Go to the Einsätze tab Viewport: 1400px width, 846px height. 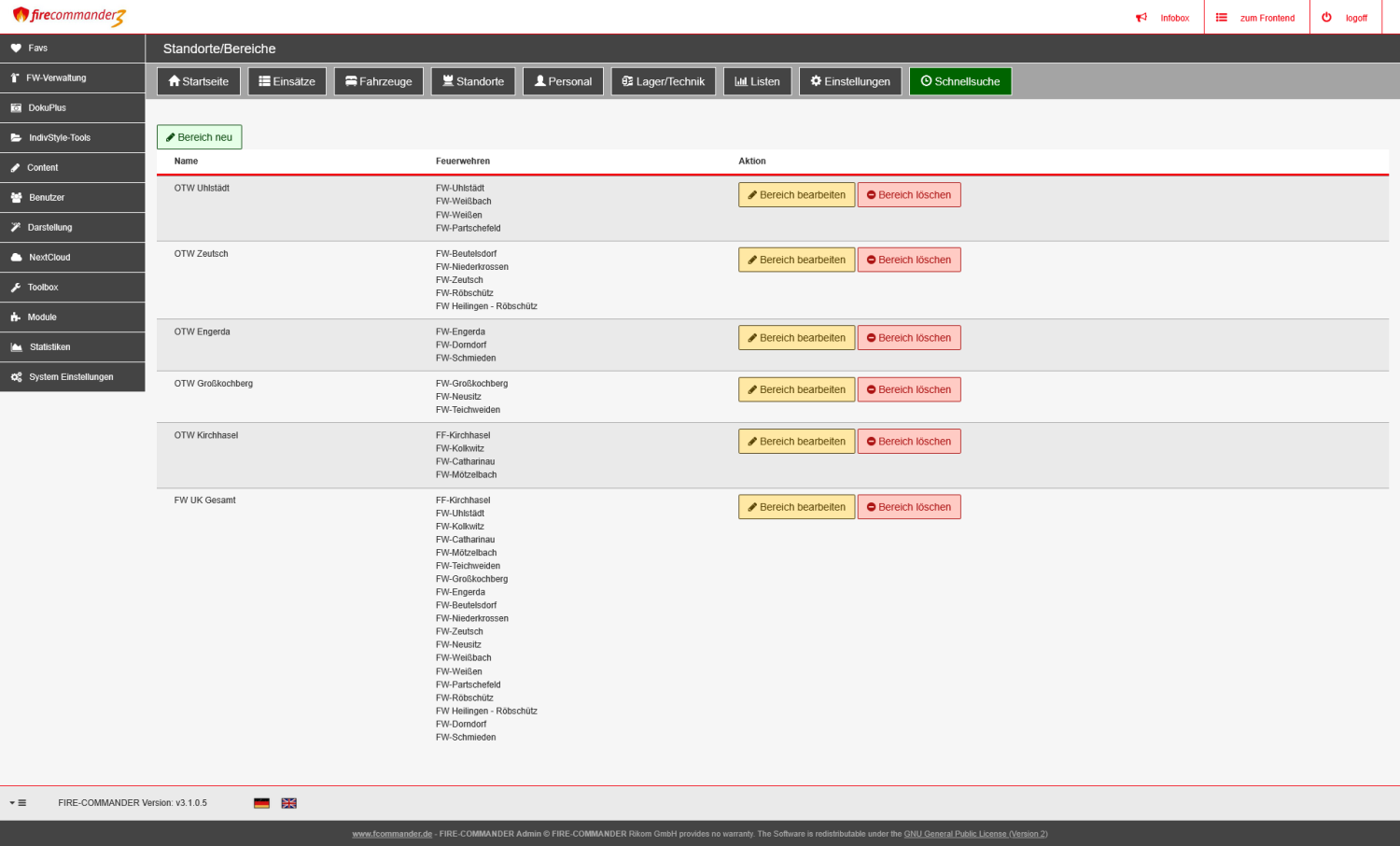click(287, 81)
